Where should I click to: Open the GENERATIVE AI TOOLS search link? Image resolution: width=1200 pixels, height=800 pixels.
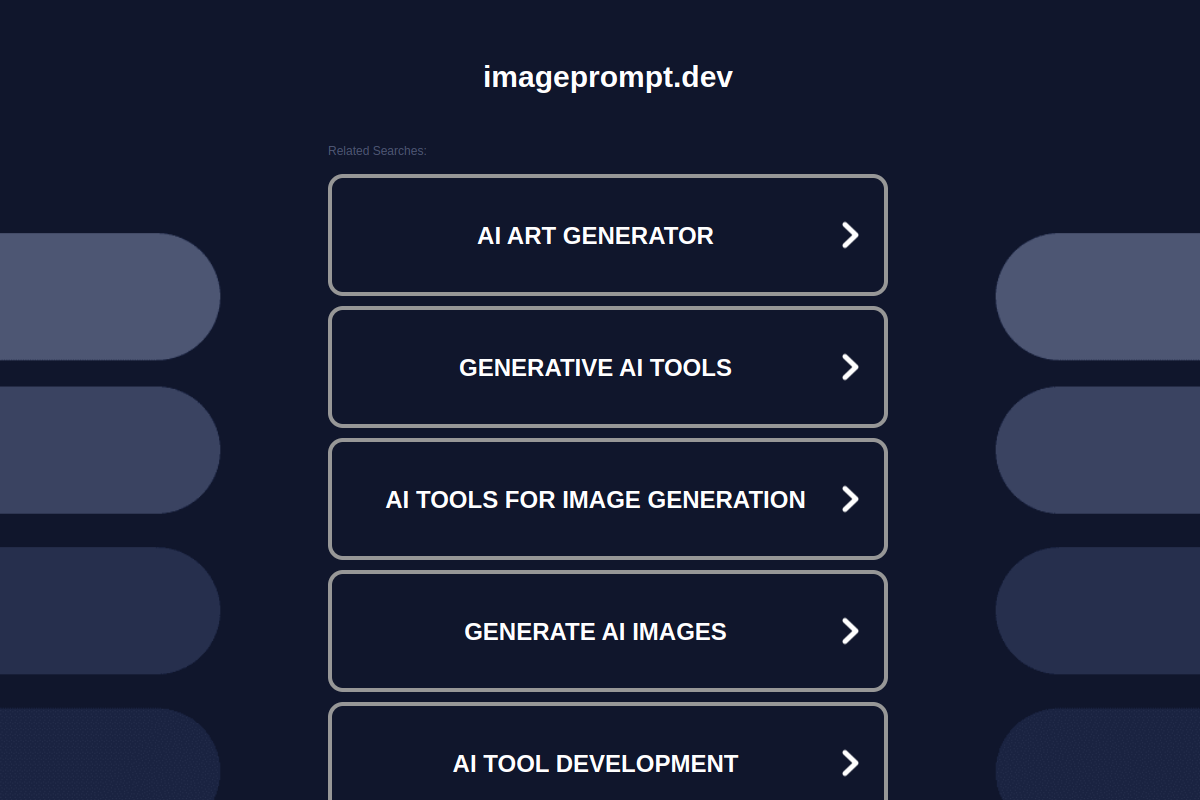(608, 367)
